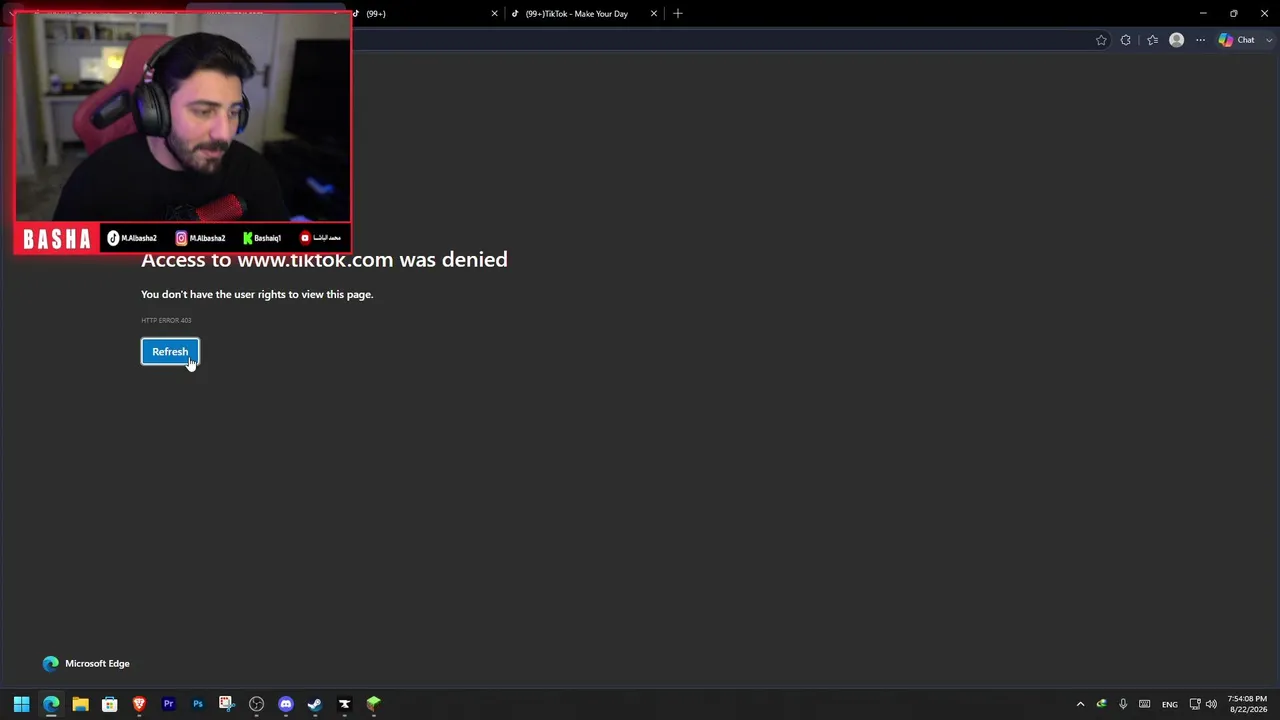The width and height of the screenshot is (1280, 720).
Task: Switch to the "TikTok - Make Your Day" tab
Action: coord(584,13)
